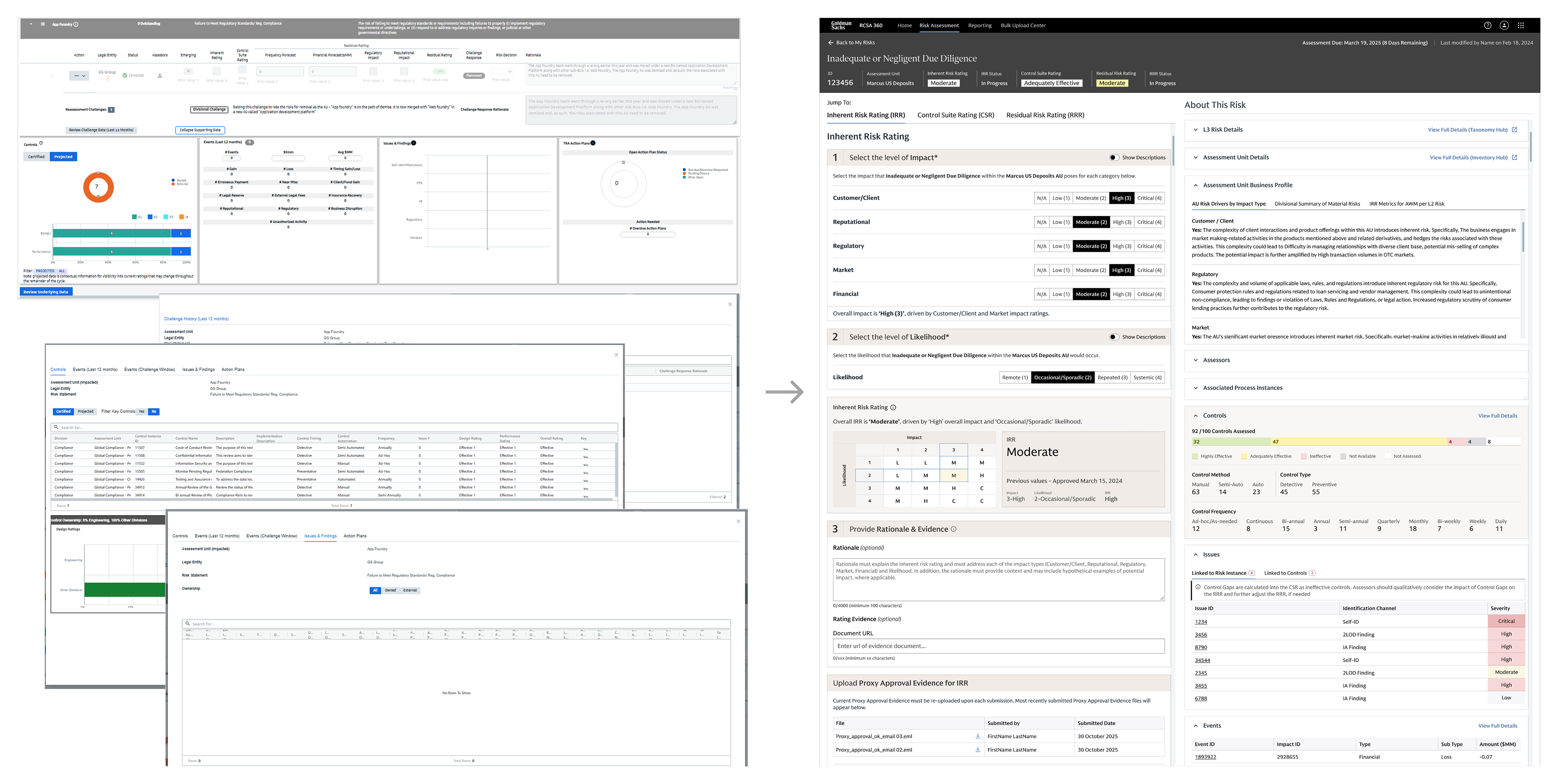Download Proxy_approval_ok_email 03.eml file

pos(977,736)
